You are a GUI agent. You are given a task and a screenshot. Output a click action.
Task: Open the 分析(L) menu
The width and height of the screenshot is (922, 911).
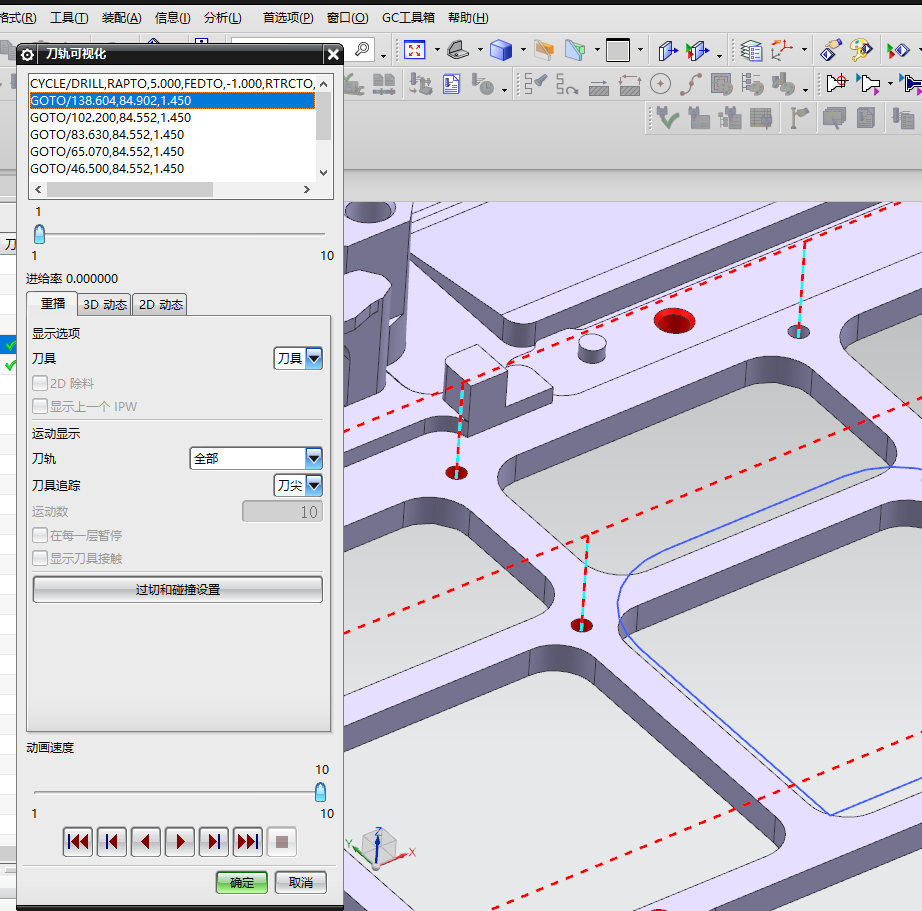click(222, 18)
